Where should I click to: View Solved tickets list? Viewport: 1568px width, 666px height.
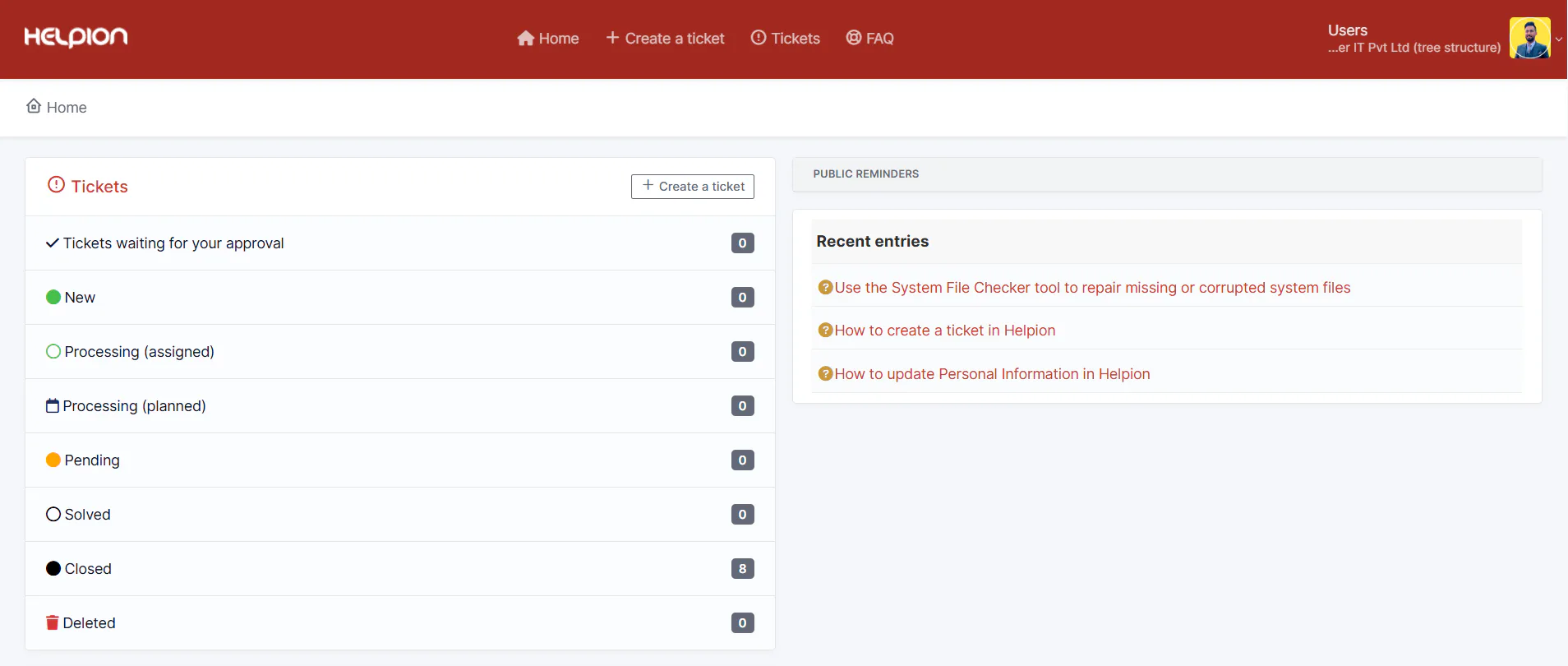point(400,515)
